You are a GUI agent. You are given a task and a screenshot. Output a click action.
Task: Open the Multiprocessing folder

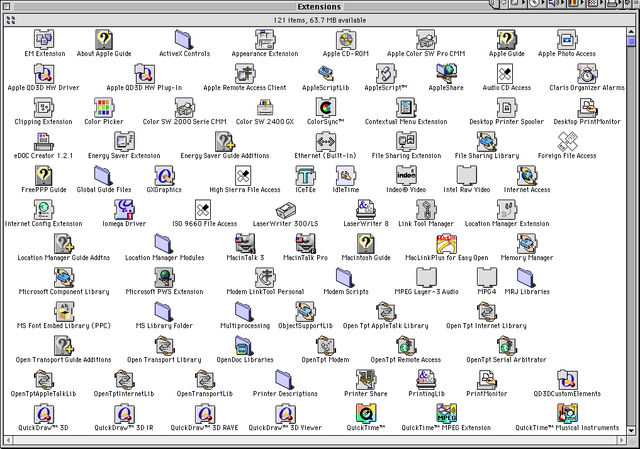pos(245,311)
